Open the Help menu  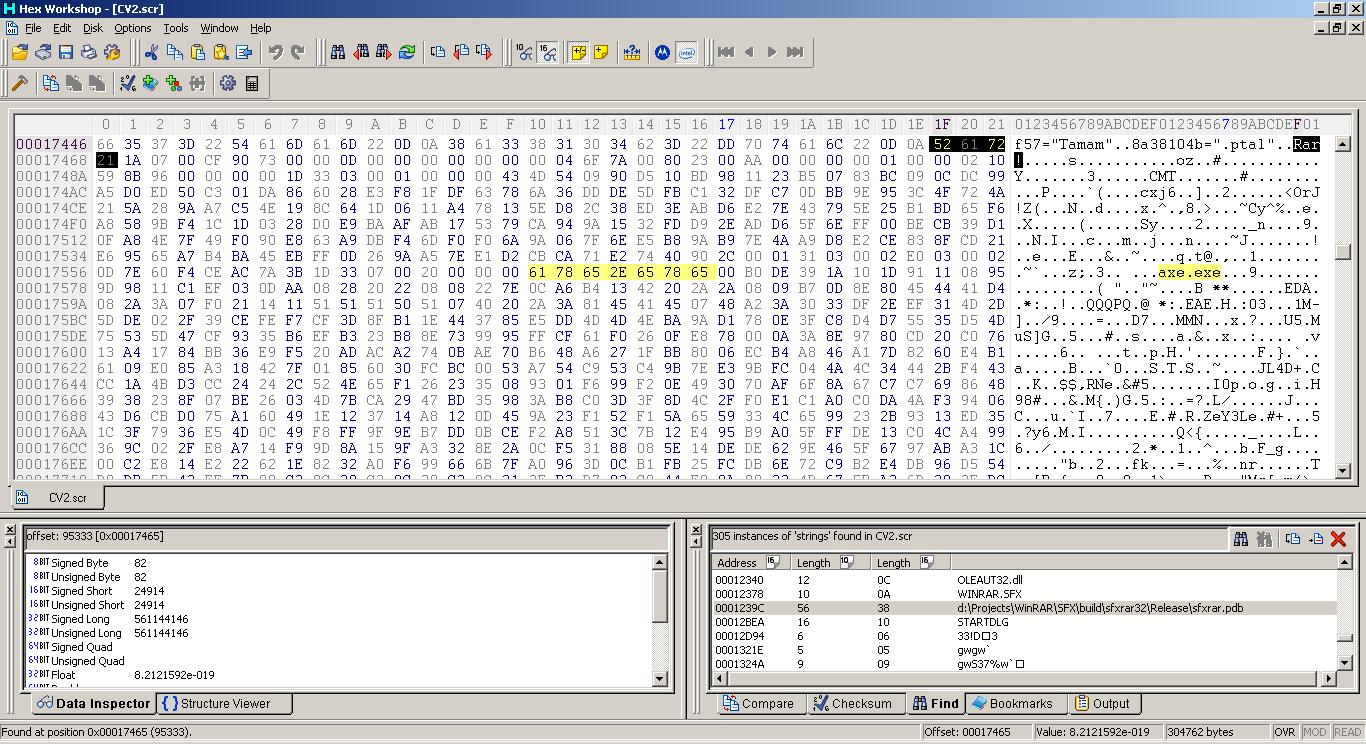click(x=261, y=28)
